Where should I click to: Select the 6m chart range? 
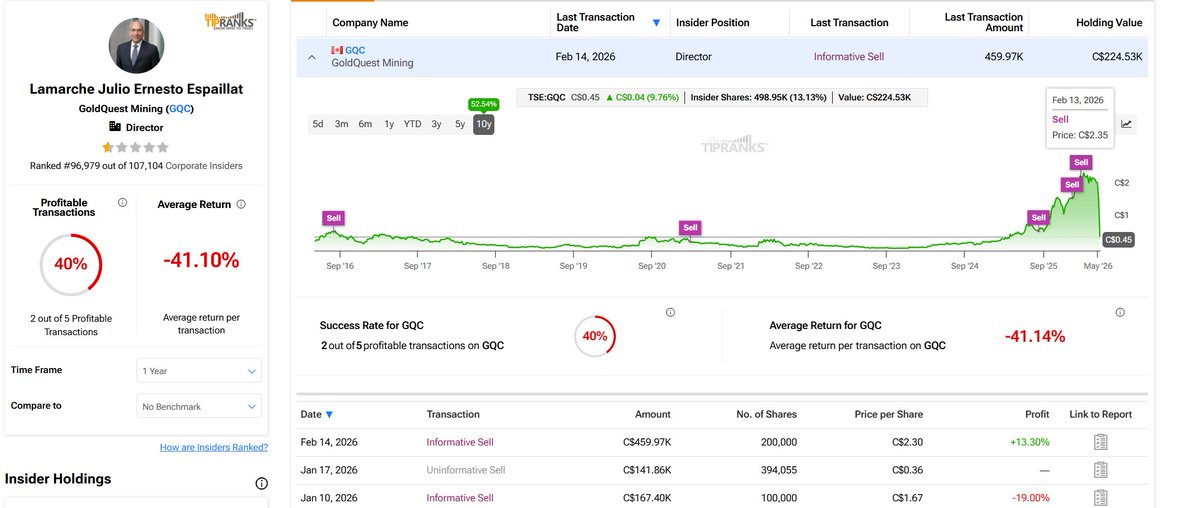point(365,124)
